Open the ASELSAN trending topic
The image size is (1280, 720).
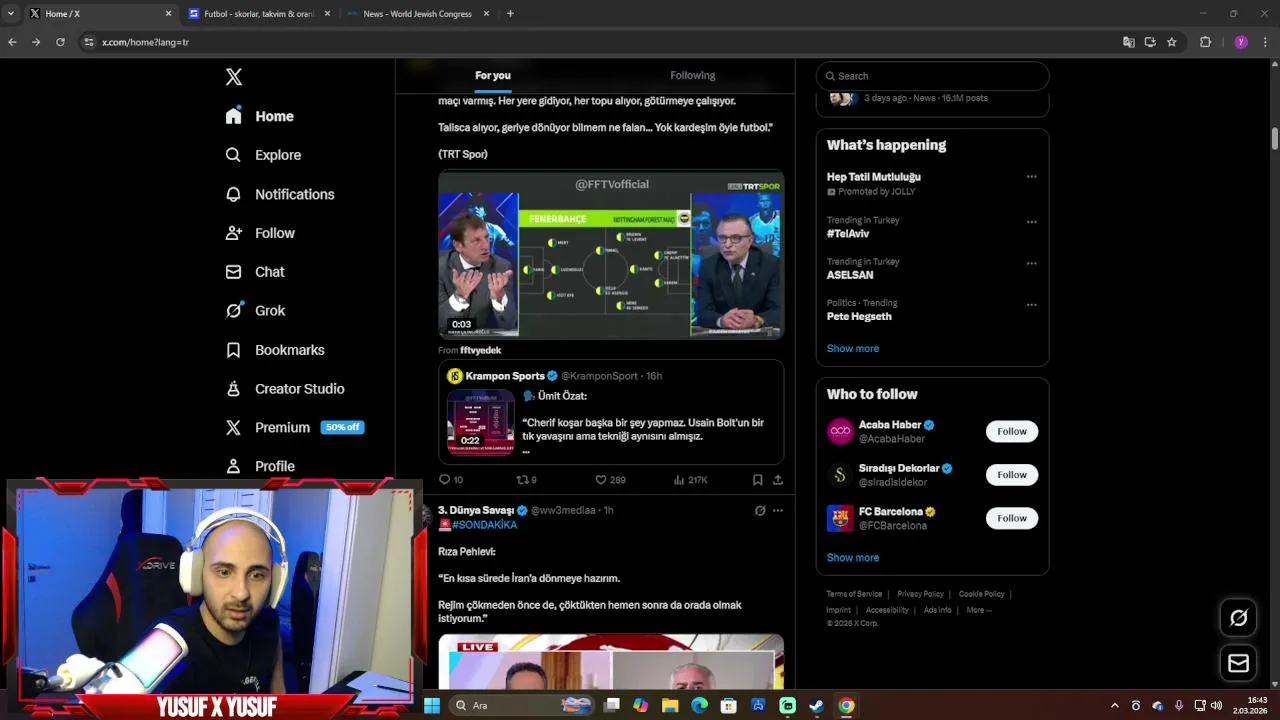pos(850,275)
